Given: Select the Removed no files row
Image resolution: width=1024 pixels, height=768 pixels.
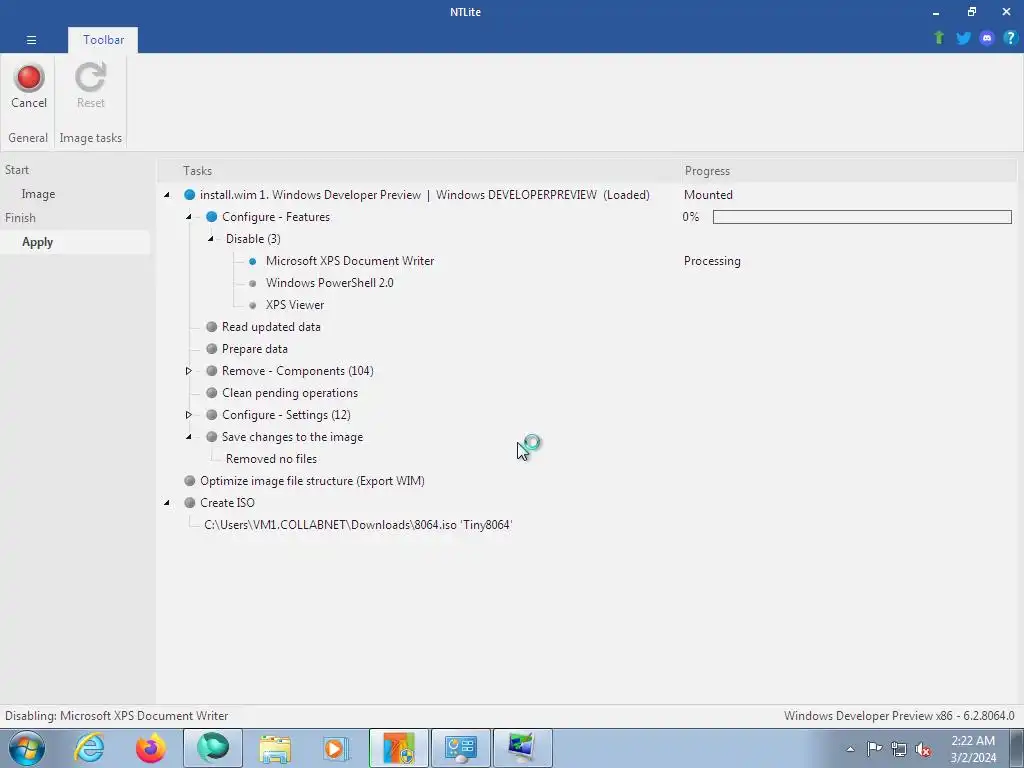Looking at the screenshot, I should click(x=271, y=459).
